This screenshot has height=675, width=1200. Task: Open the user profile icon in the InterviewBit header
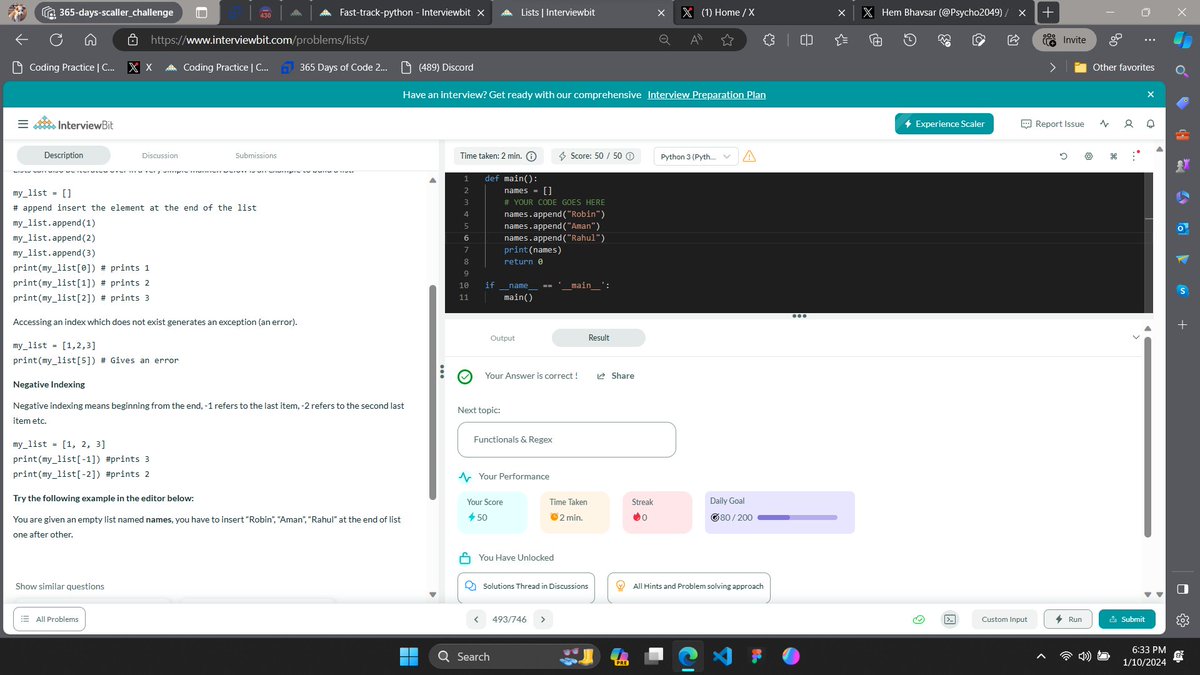[x=1128, y=124]
